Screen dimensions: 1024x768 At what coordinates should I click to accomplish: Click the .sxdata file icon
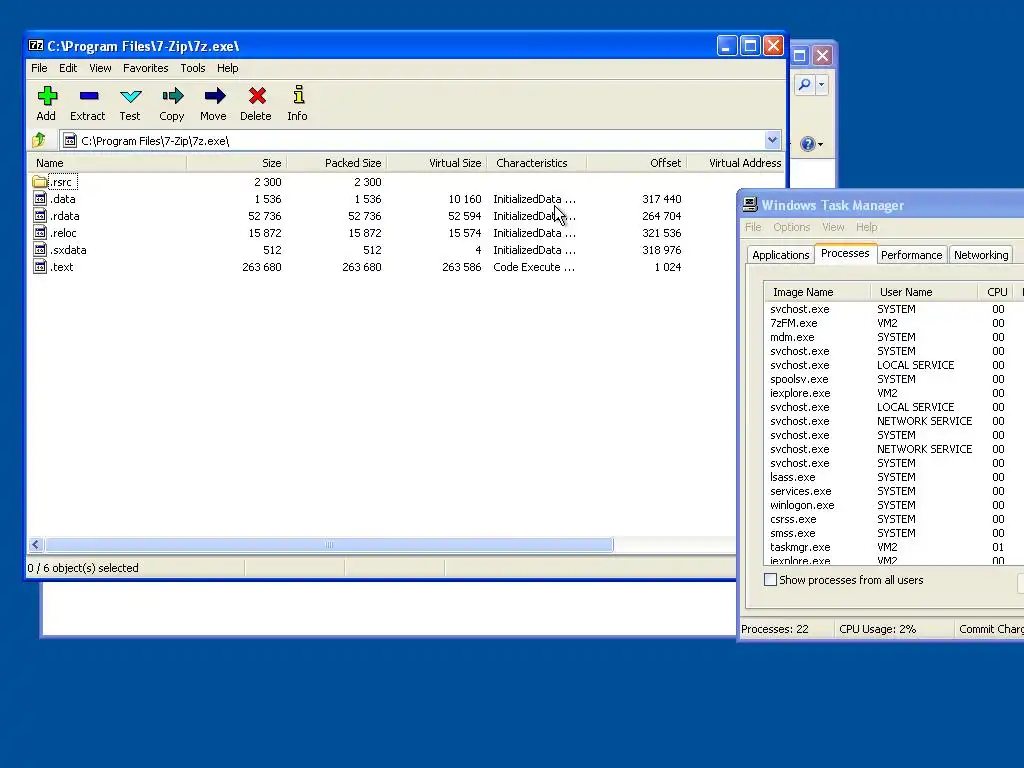click(x=40, y=249)
